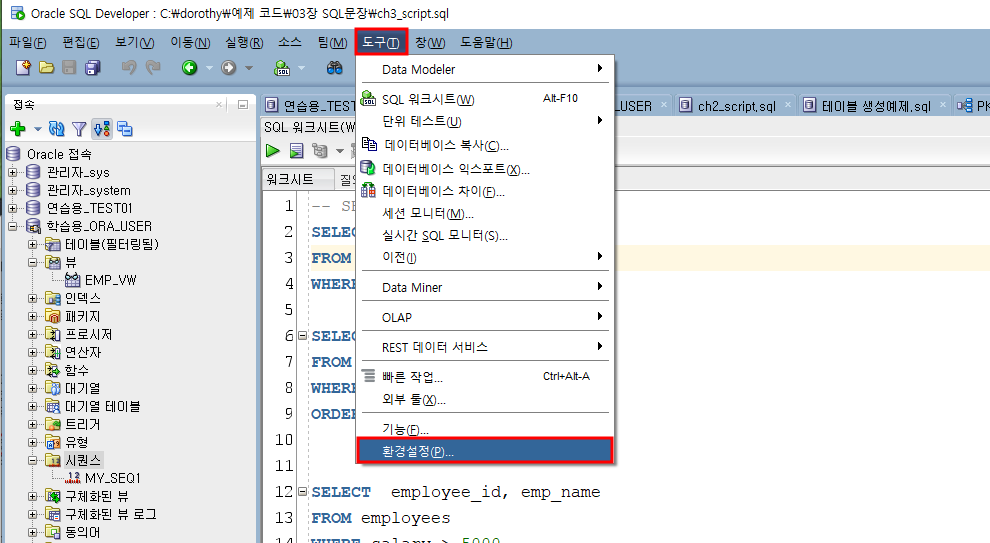The height and width of the screenshot is (543, 990).
Task: Switch to 테이블 생성예제.sql tab
Action: [876, 106]
